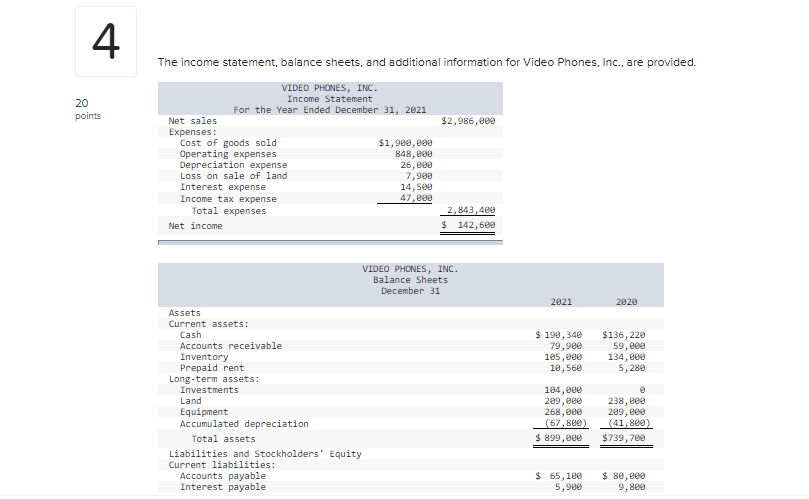
Task: Select 2020 Cash value $136,220
Action: (624, 335)
